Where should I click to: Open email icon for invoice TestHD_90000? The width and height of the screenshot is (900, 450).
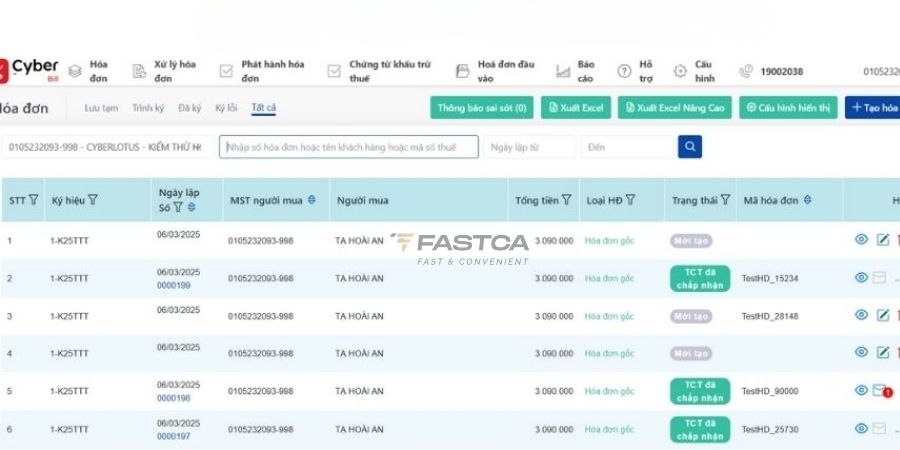tap(880, 391)
